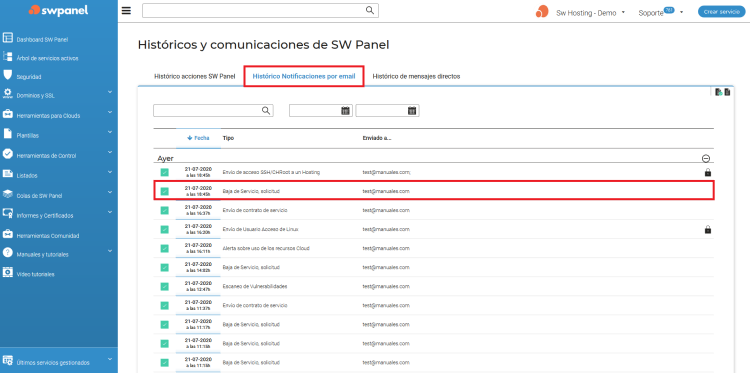Expand the Herramientas de Control chevron
The height and width of the screenshot is (373, 750).
click(110, 152)
